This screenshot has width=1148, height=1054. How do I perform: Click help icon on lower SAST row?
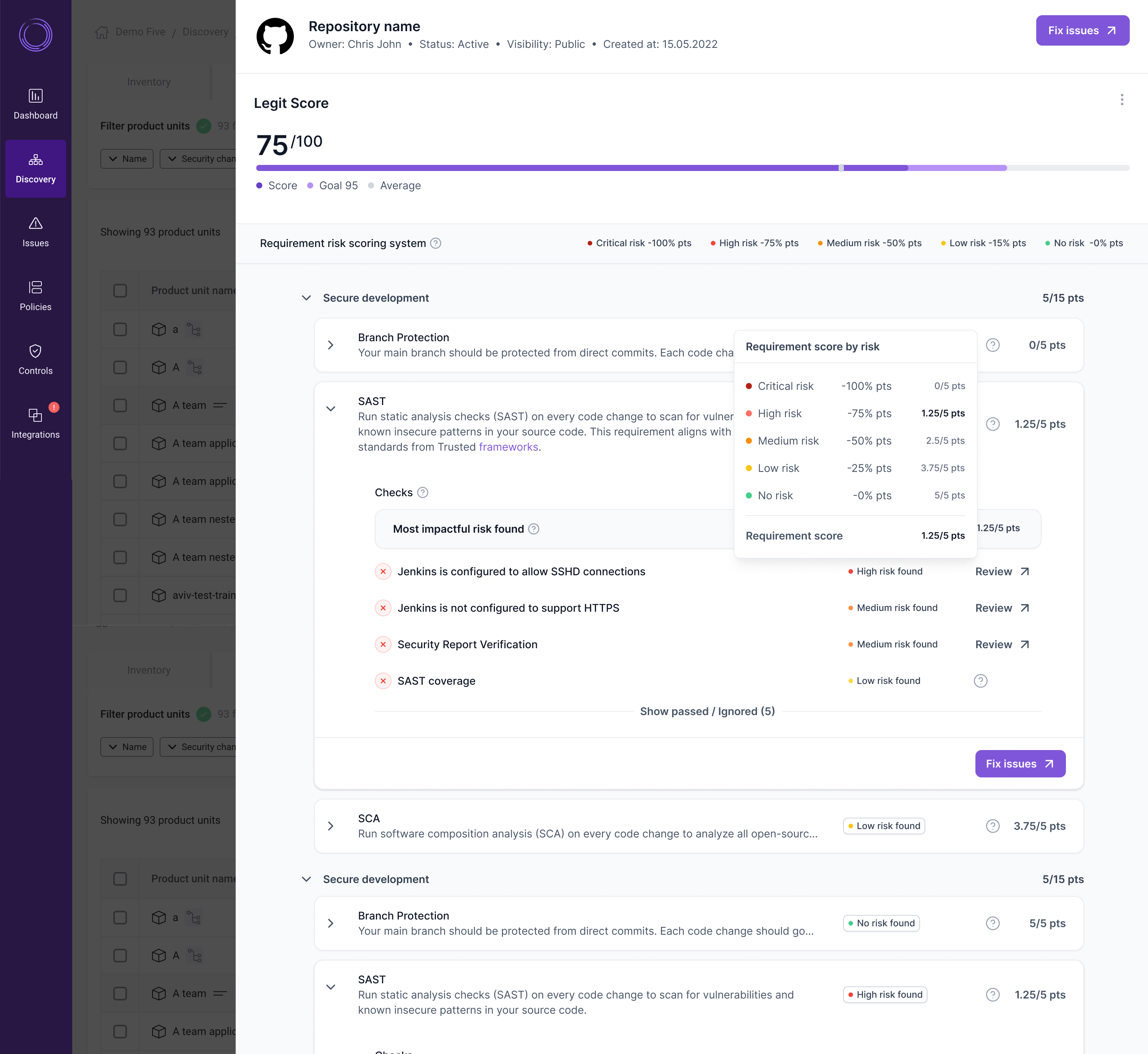click(x=993, y=995)
